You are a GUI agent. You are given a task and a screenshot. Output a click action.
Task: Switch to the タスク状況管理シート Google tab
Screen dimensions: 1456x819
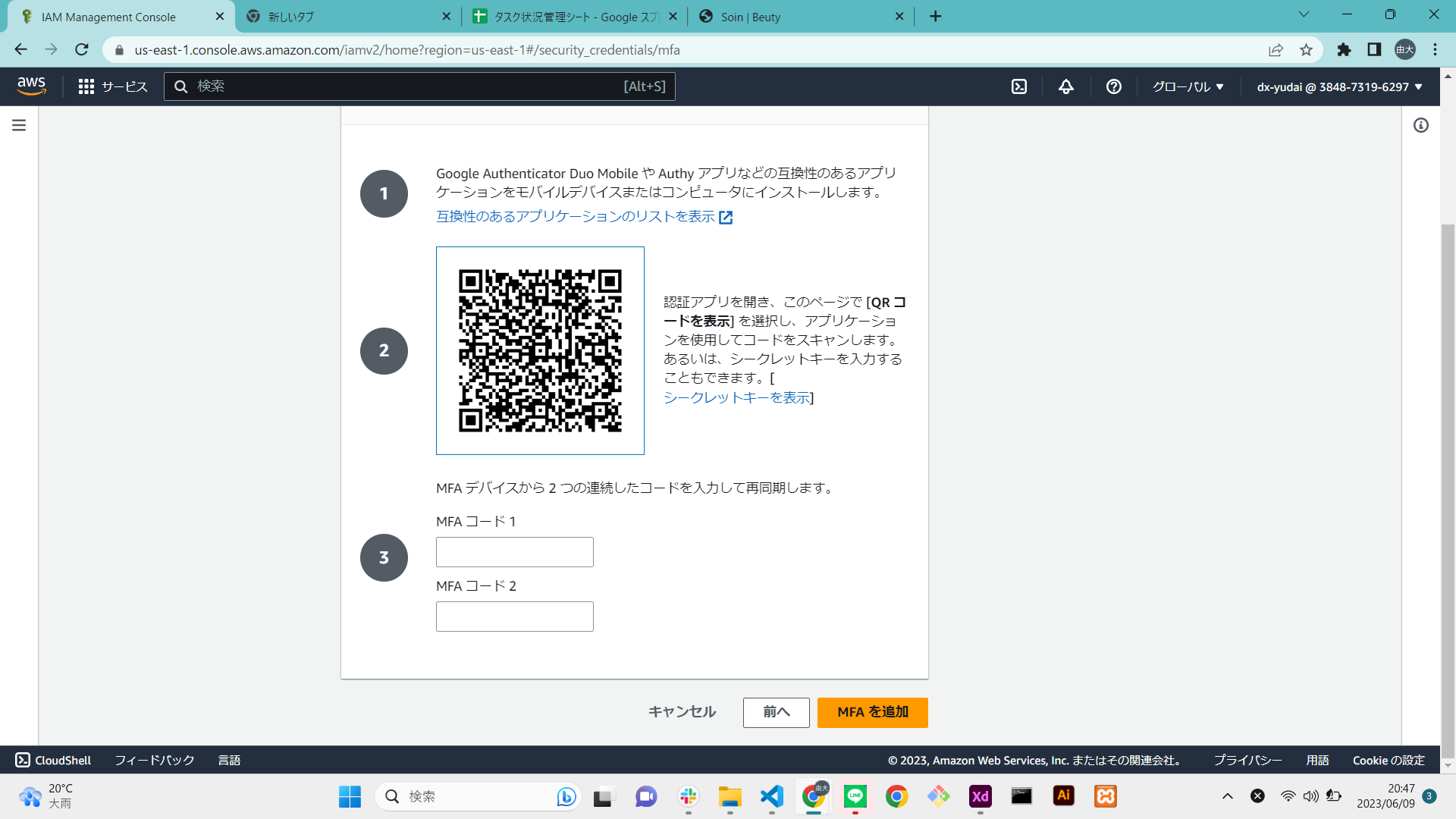574,17
